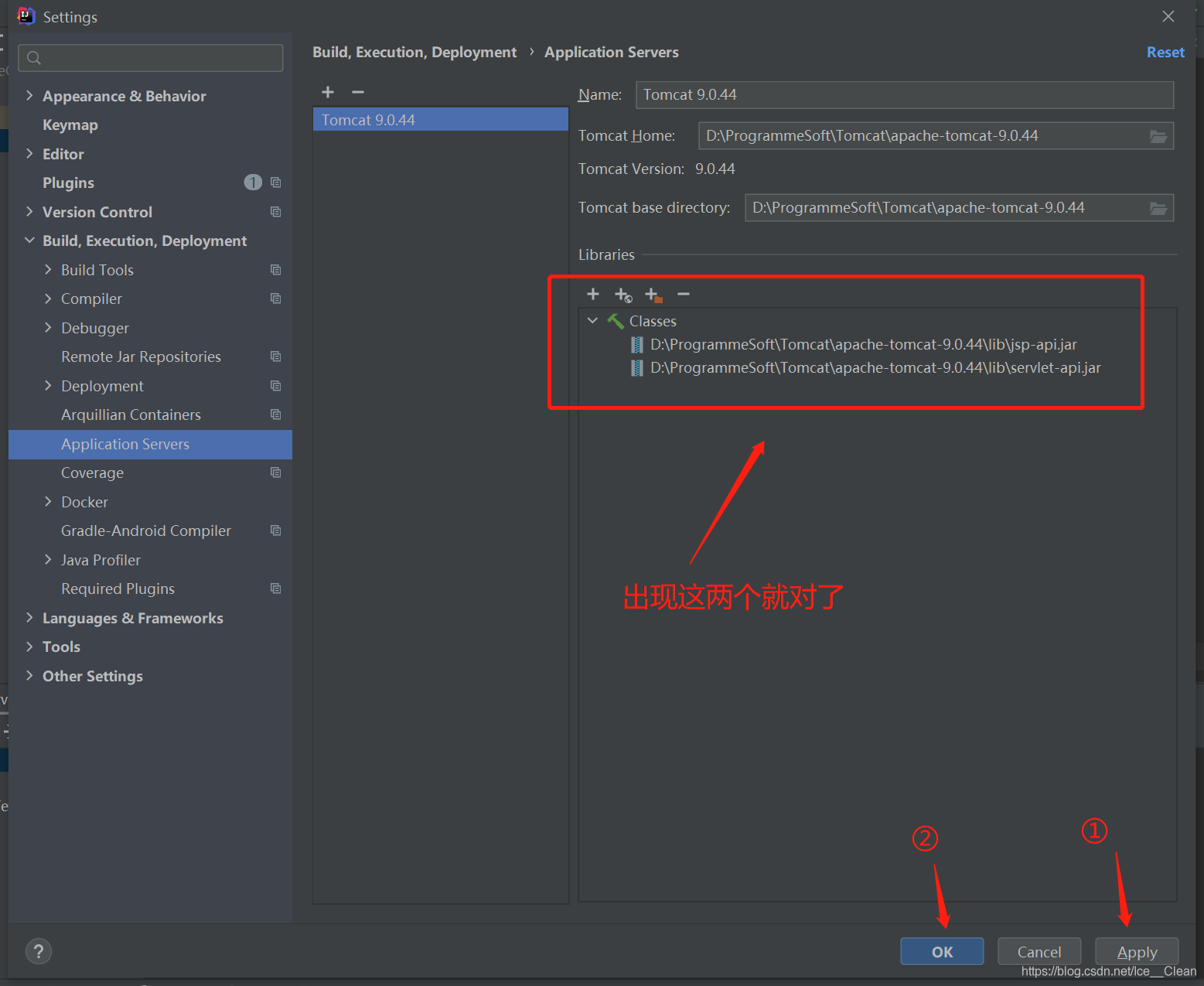Click the project-level icon beside Deployment
Screen dimensions: 1204x986
[x=276, y=386]
